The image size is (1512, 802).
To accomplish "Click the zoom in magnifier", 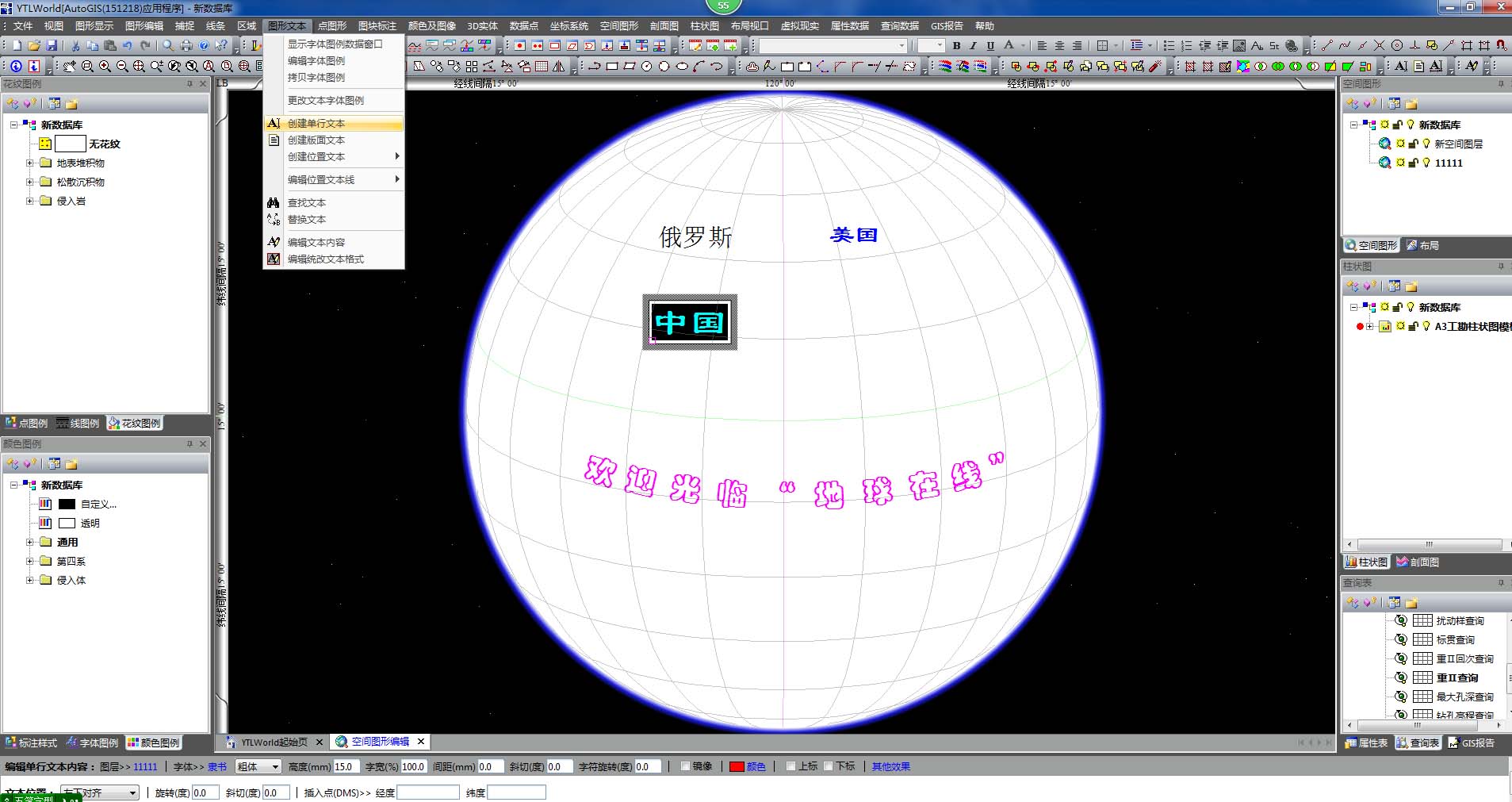I will [x=105, y=67].
